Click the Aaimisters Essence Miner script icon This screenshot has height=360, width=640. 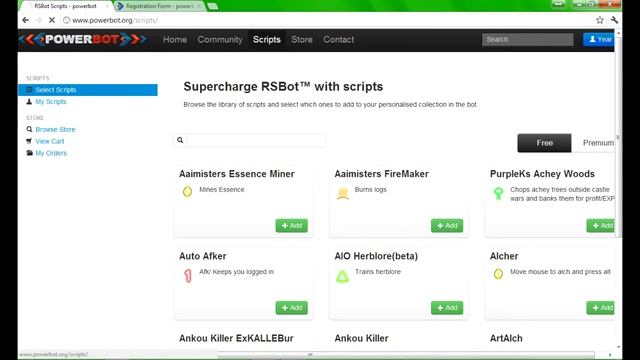187,191
